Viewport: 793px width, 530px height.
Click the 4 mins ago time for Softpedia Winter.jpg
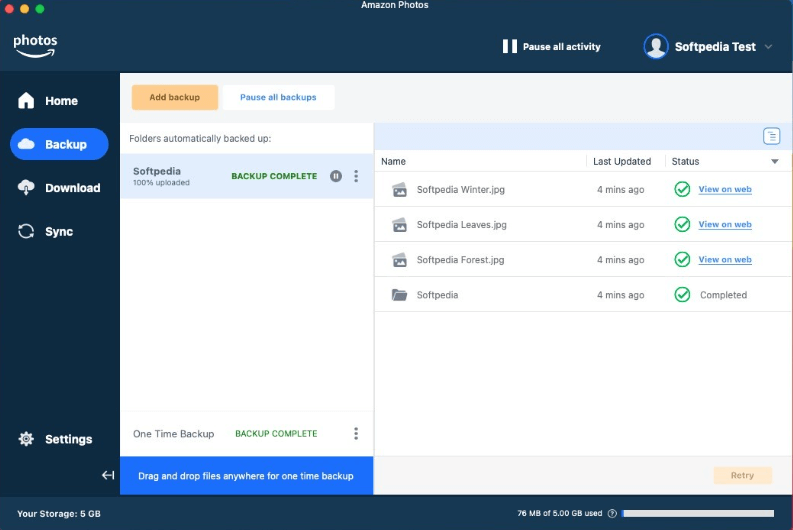[x=621, y=190]
